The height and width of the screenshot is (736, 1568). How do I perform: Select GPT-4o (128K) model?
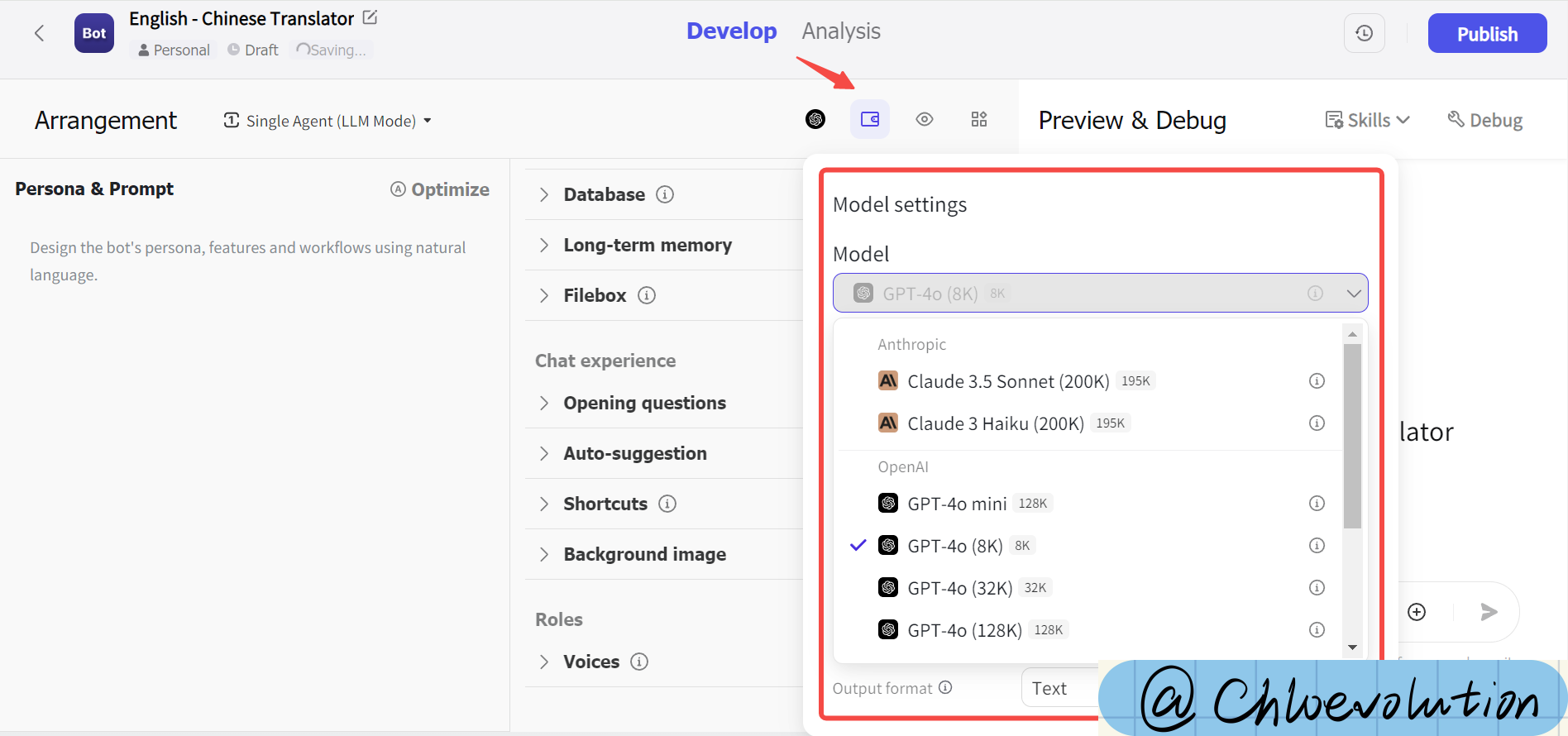point(1088,630)
